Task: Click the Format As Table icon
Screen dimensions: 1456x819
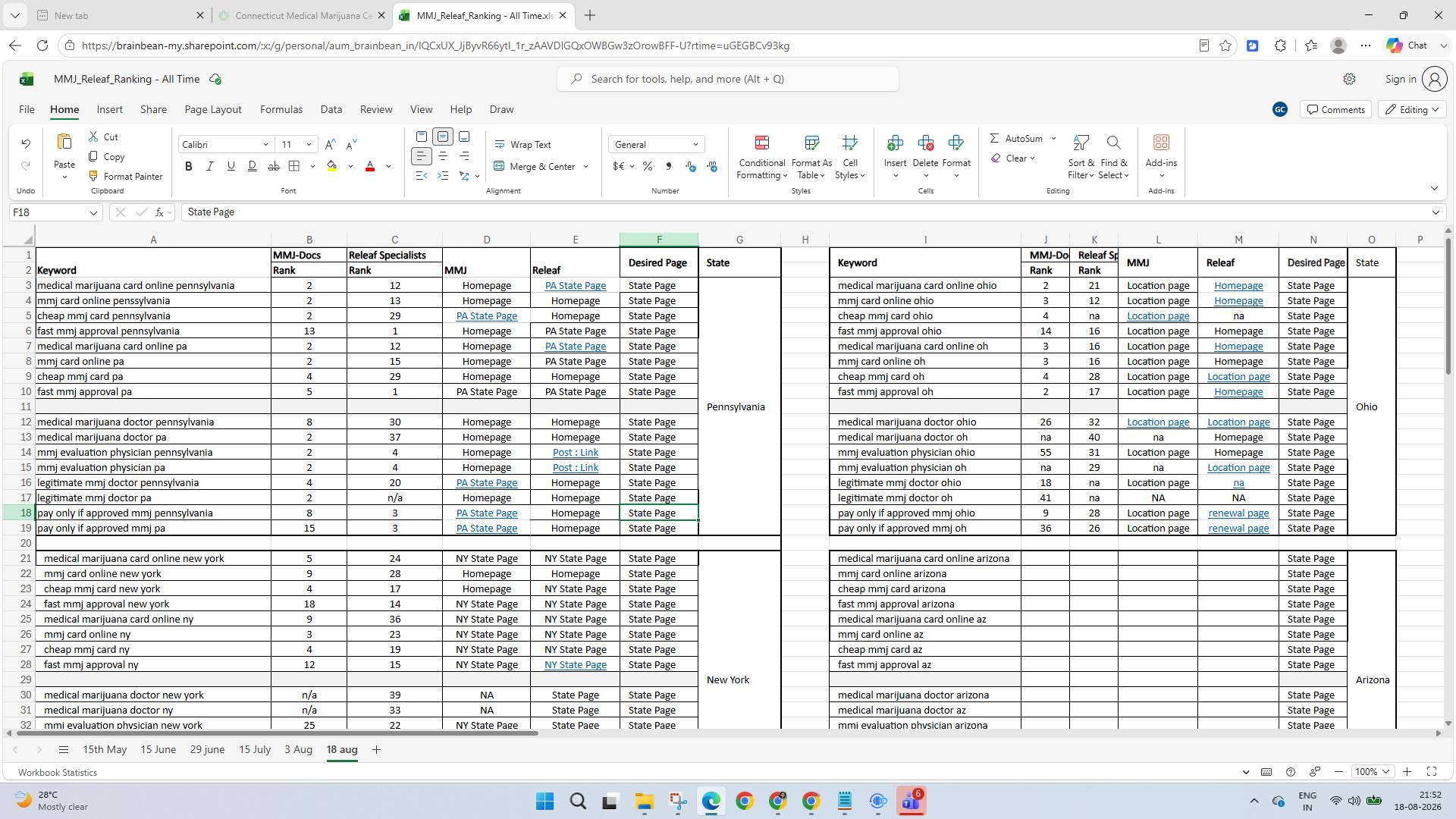Action: (811, 143)
